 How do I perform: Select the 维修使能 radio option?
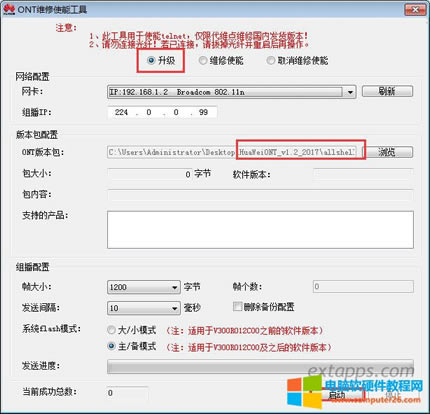click(203, 60)
